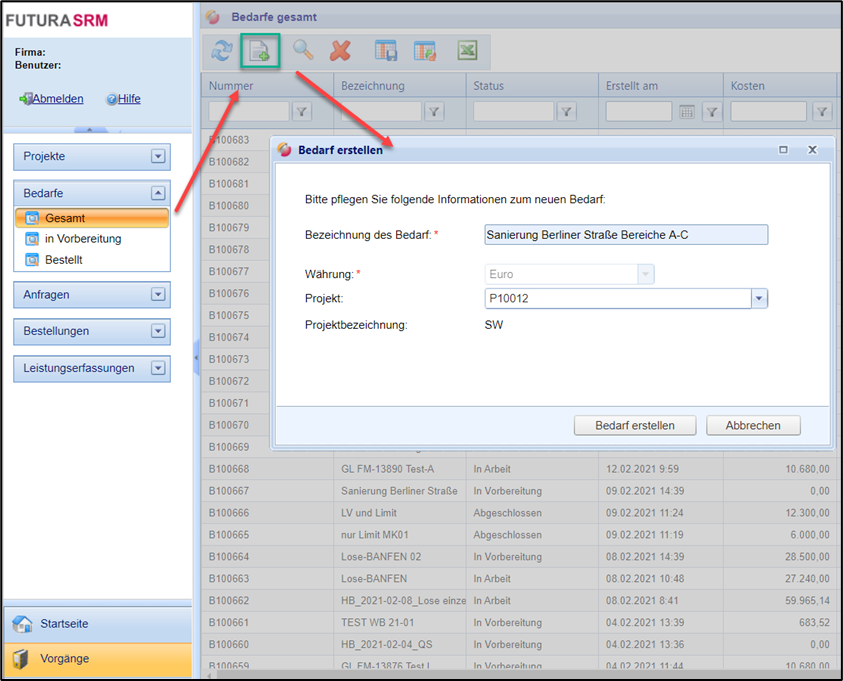Open the Projekt dropdown in dialog
843x681 pixels.
(759, 299)
